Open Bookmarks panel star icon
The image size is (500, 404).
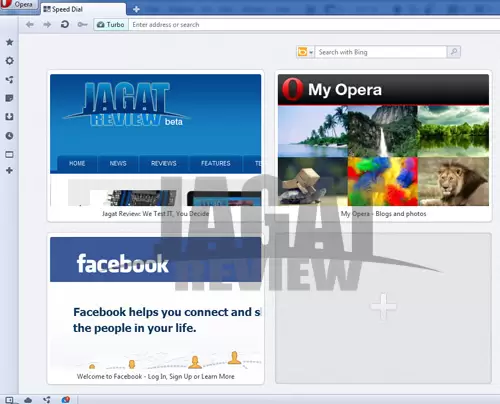9,42
